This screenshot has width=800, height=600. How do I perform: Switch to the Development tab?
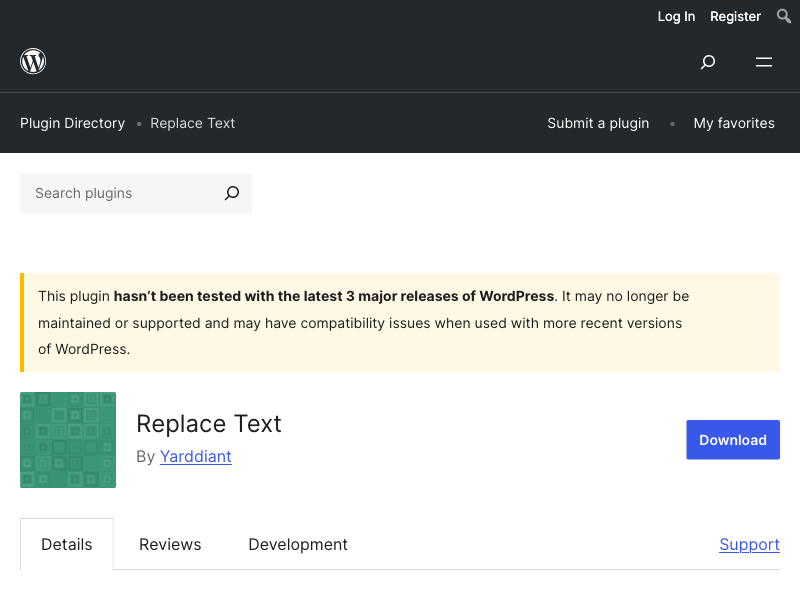[x=298, y=544]
